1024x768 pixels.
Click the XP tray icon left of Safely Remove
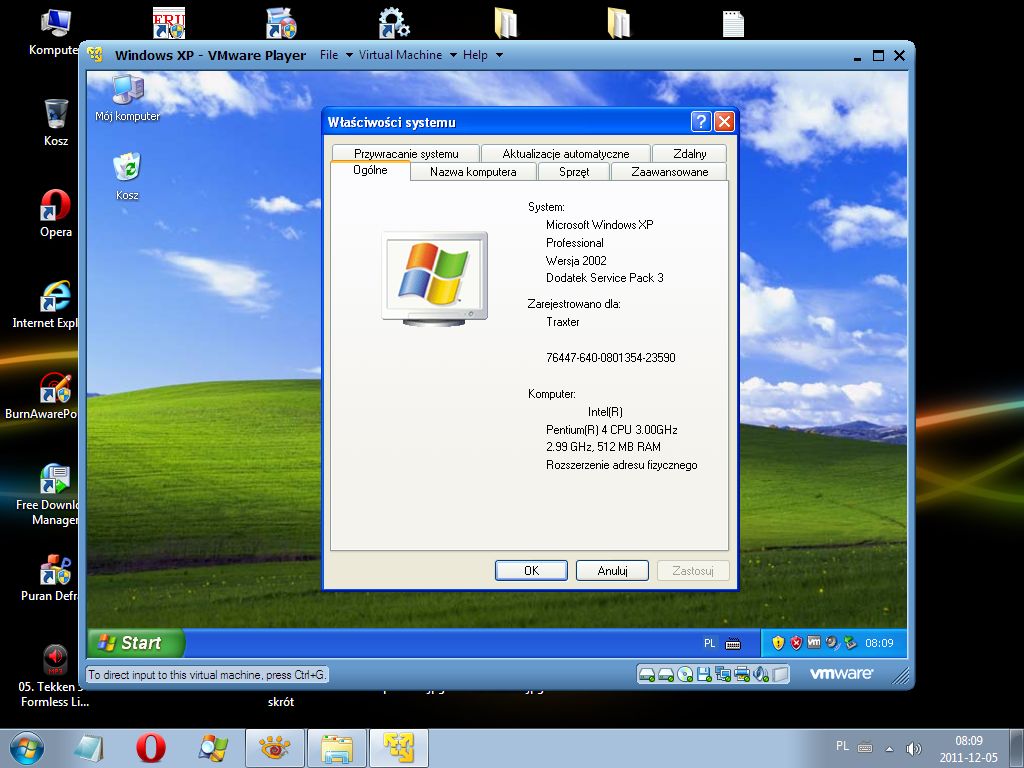pyautogui.click(x=832, y=643)
